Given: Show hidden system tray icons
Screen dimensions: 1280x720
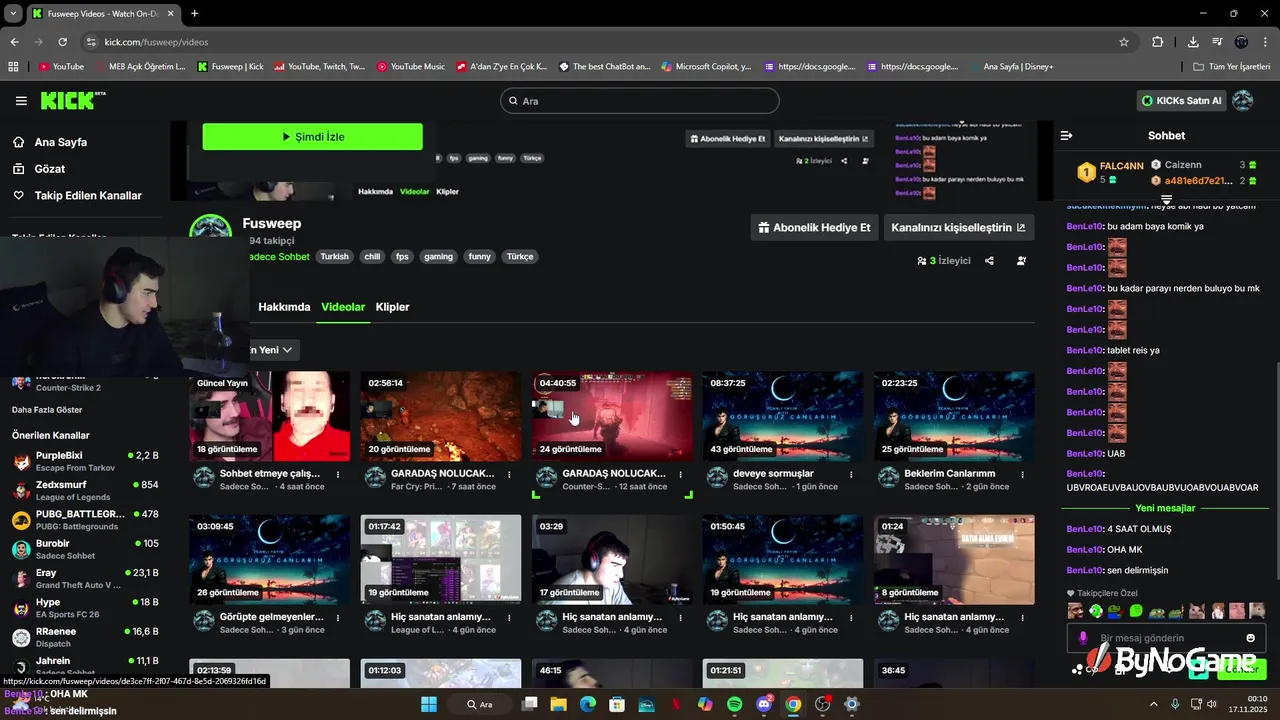Looking at the screenshot, I should [x=1152, y=704].
